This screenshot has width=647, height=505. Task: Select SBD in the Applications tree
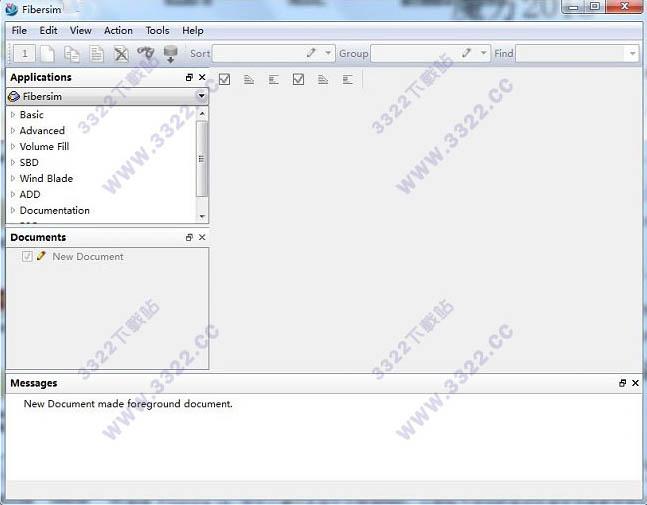[x=29, y=162]
